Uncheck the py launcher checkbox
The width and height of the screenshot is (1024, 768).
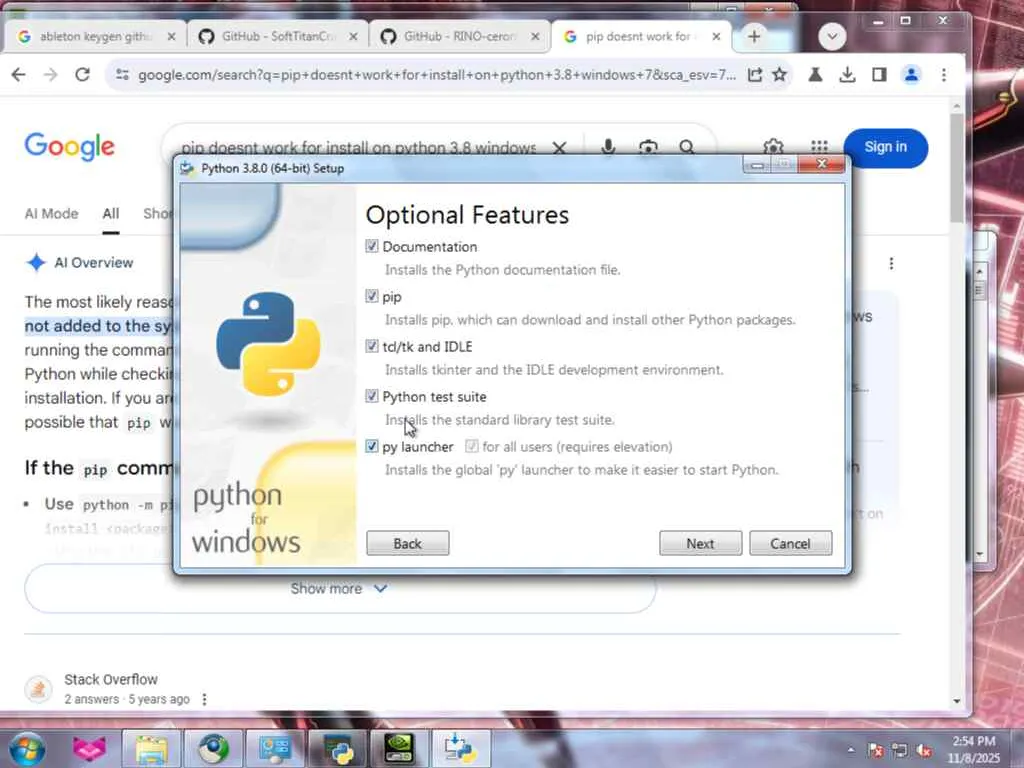372,446
